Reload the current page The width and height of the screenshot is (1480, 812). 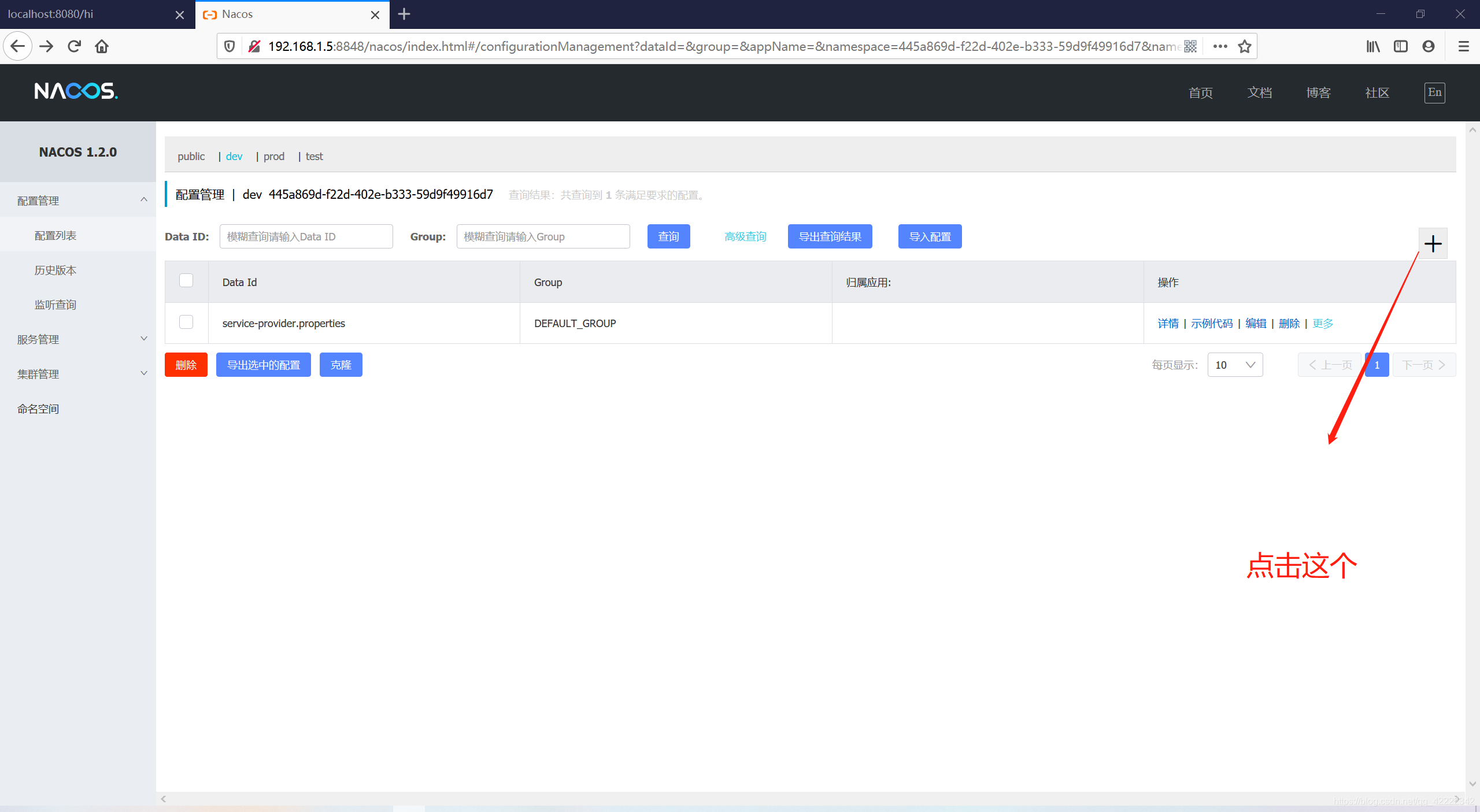point(74,46)
